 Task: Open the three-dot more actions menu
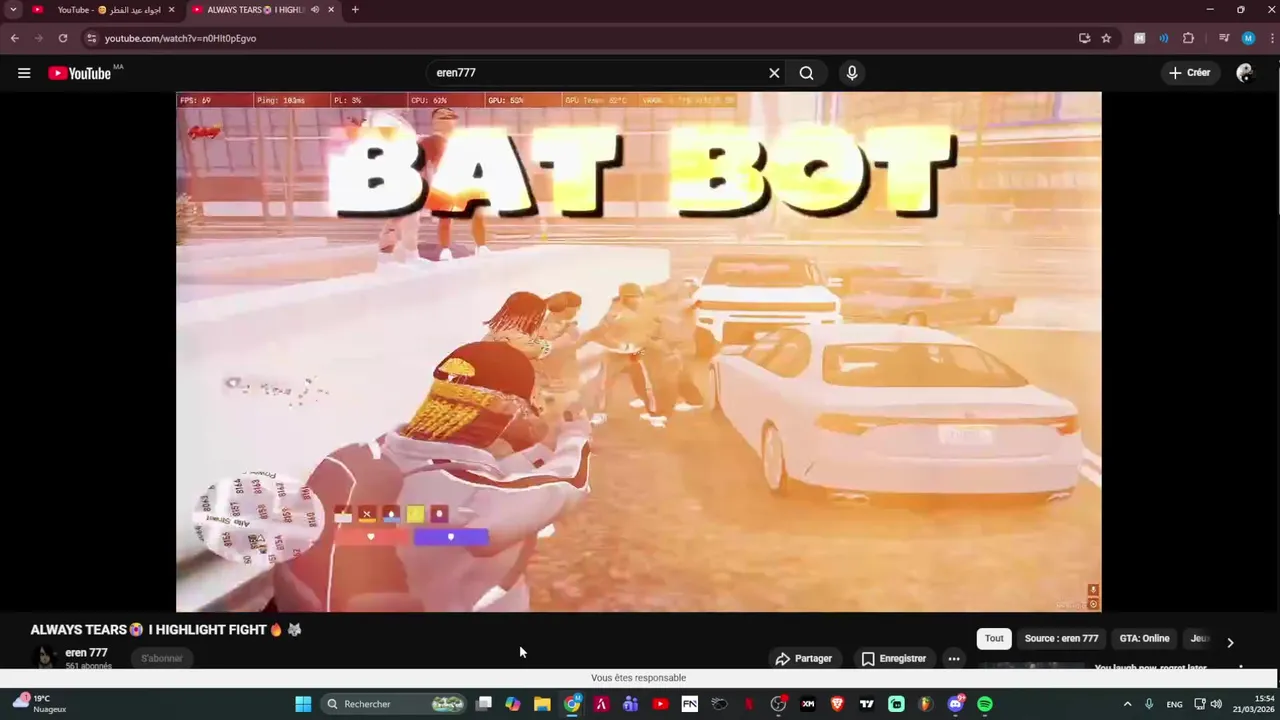954,658
